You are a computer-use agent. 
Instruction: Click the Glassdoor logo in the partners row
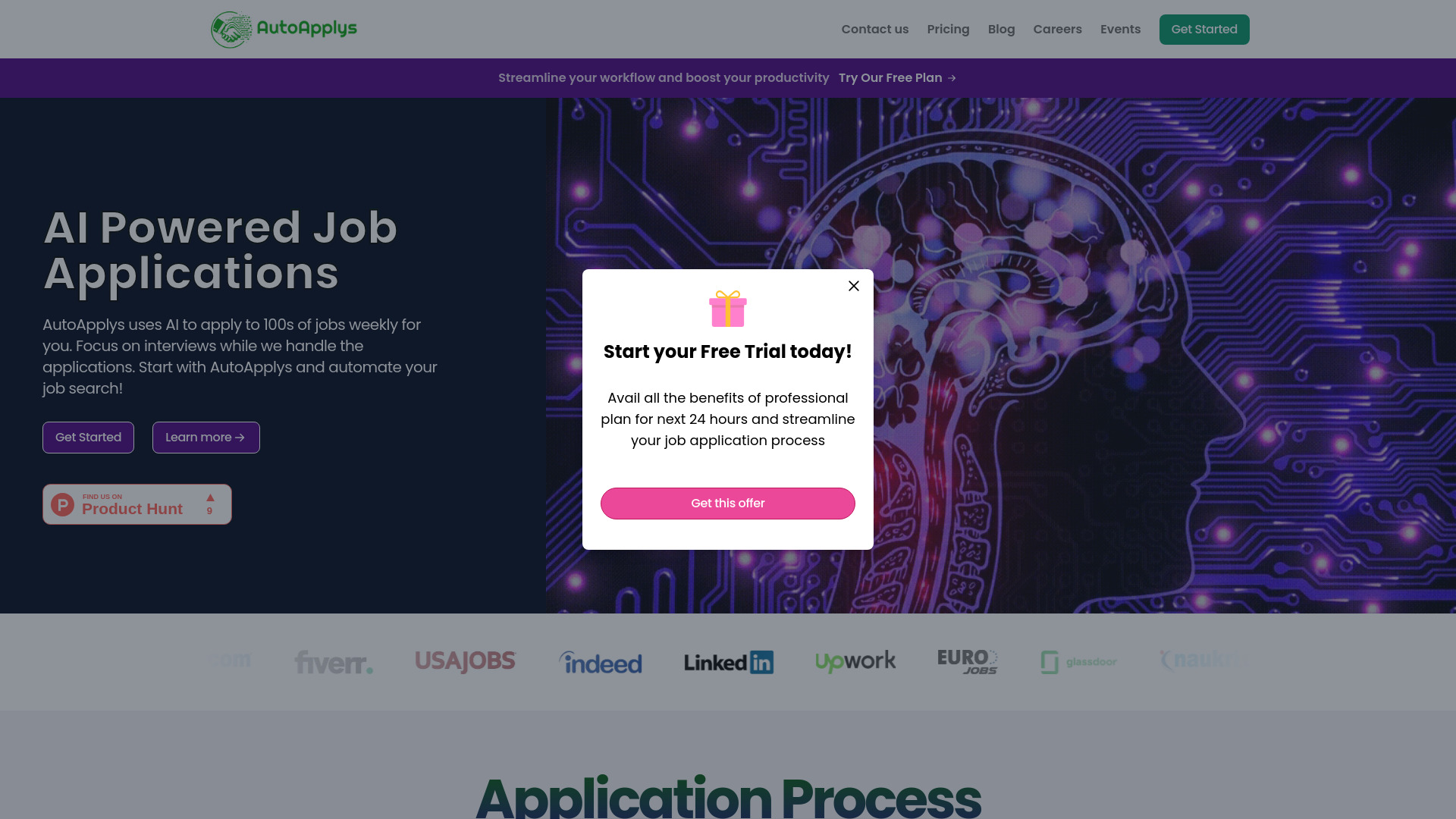pyautogui.click(x=1078, y=661)
